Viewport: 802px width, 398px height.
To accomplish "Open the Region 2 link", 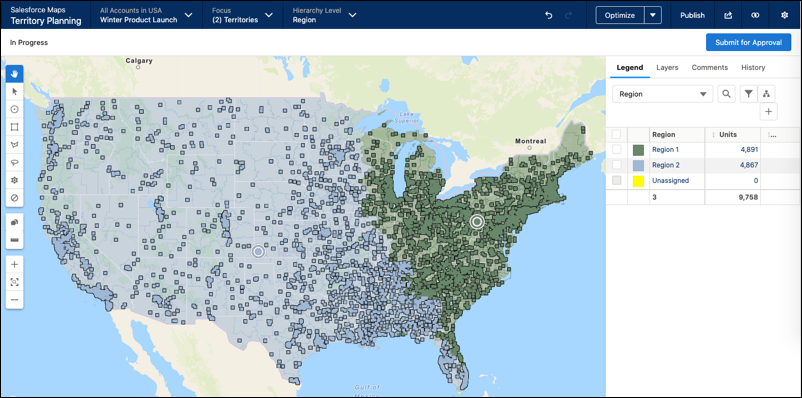I will (x=665, y=165).
